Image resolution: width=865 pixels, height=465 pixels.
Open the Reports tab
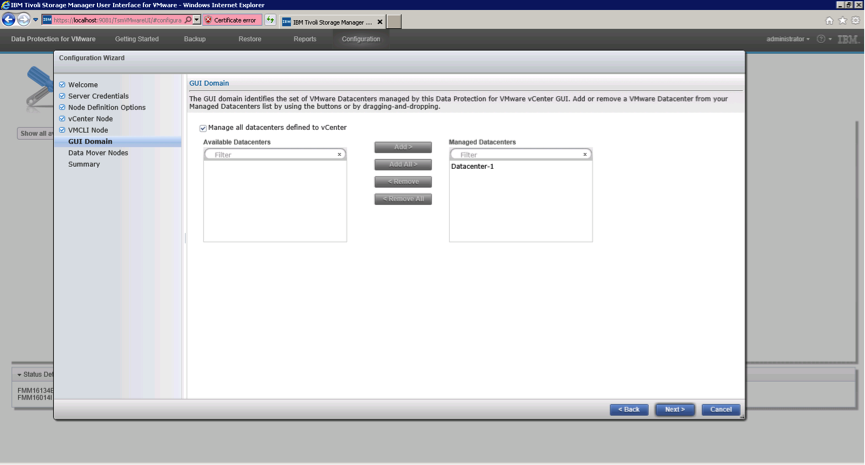click(305, 39)
